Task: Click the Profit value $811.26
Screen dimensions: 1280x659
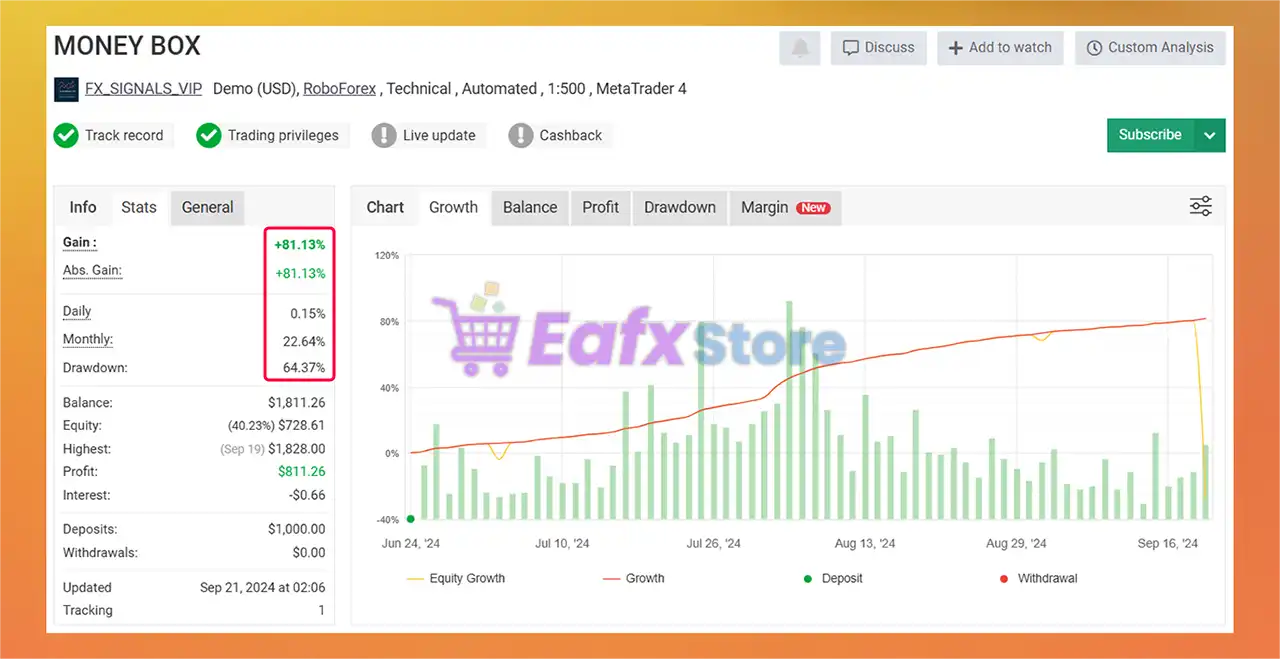Action: tap(302, 472)
